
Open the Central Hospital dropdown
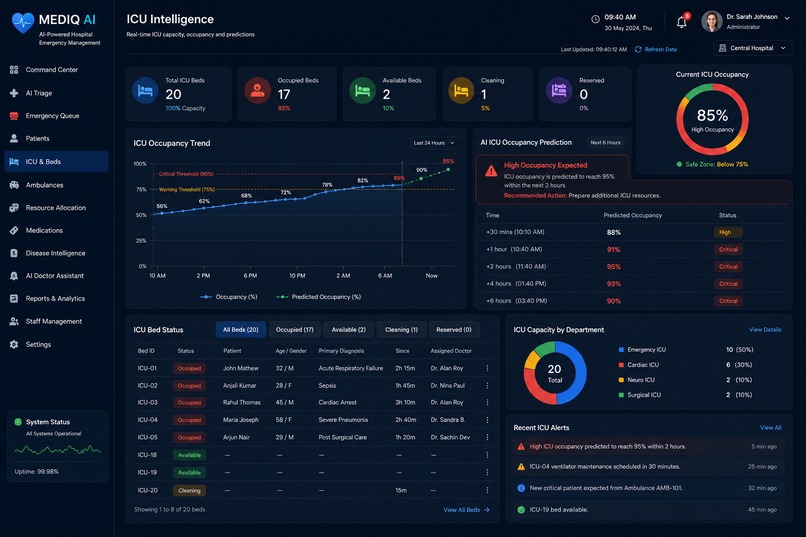(753, 48)
